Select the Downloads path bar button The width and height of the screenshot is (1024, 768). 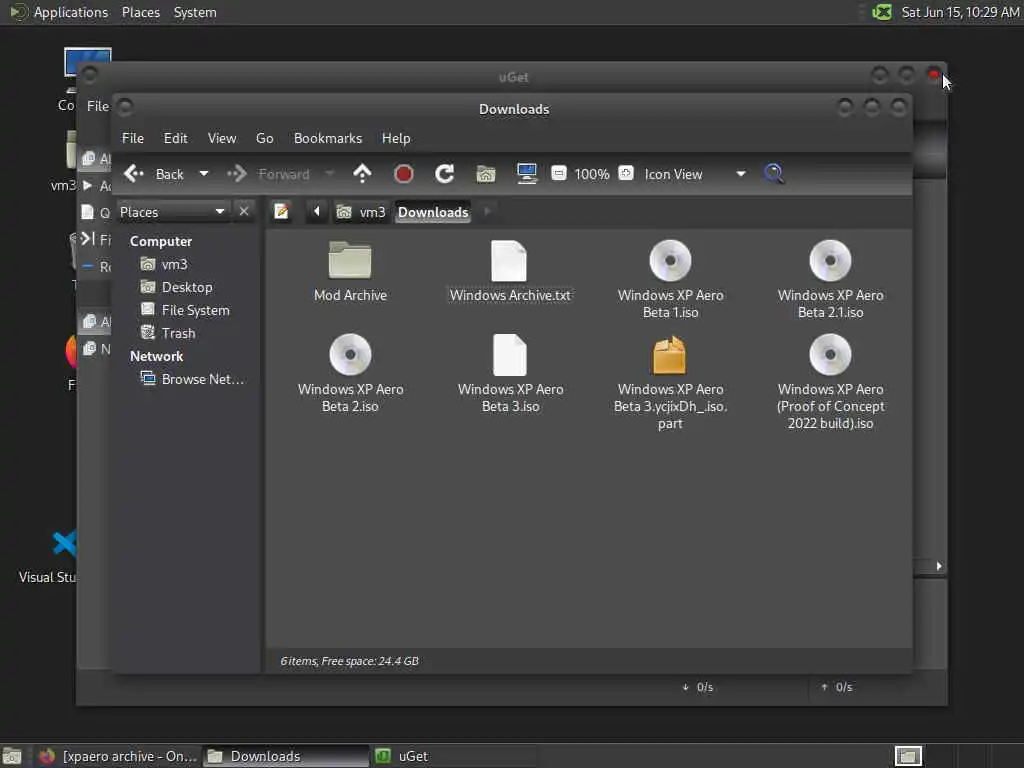(433, 212)
